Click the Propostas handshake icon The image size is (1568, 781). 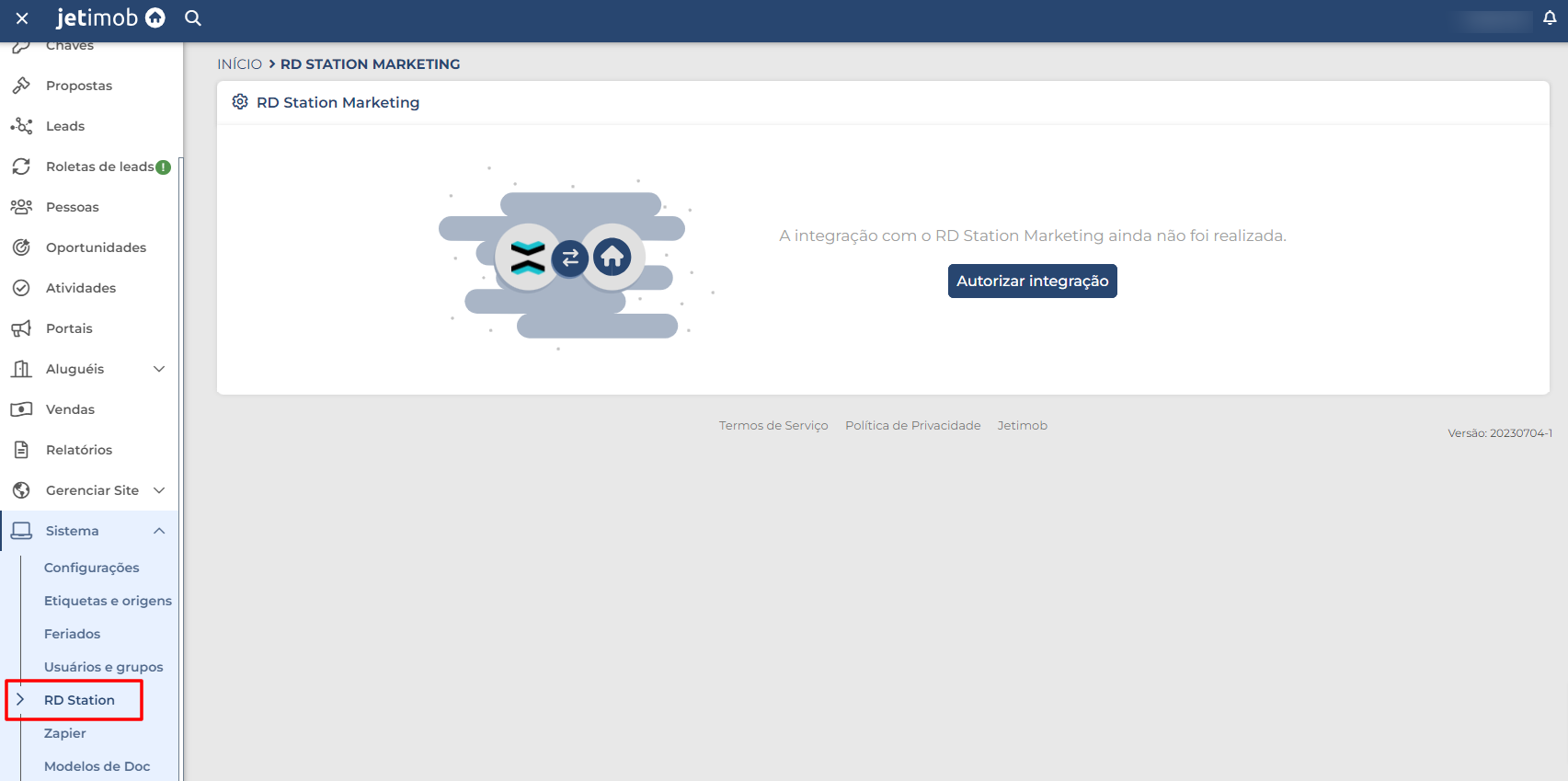pyautogui.click(x=21, y=86)
